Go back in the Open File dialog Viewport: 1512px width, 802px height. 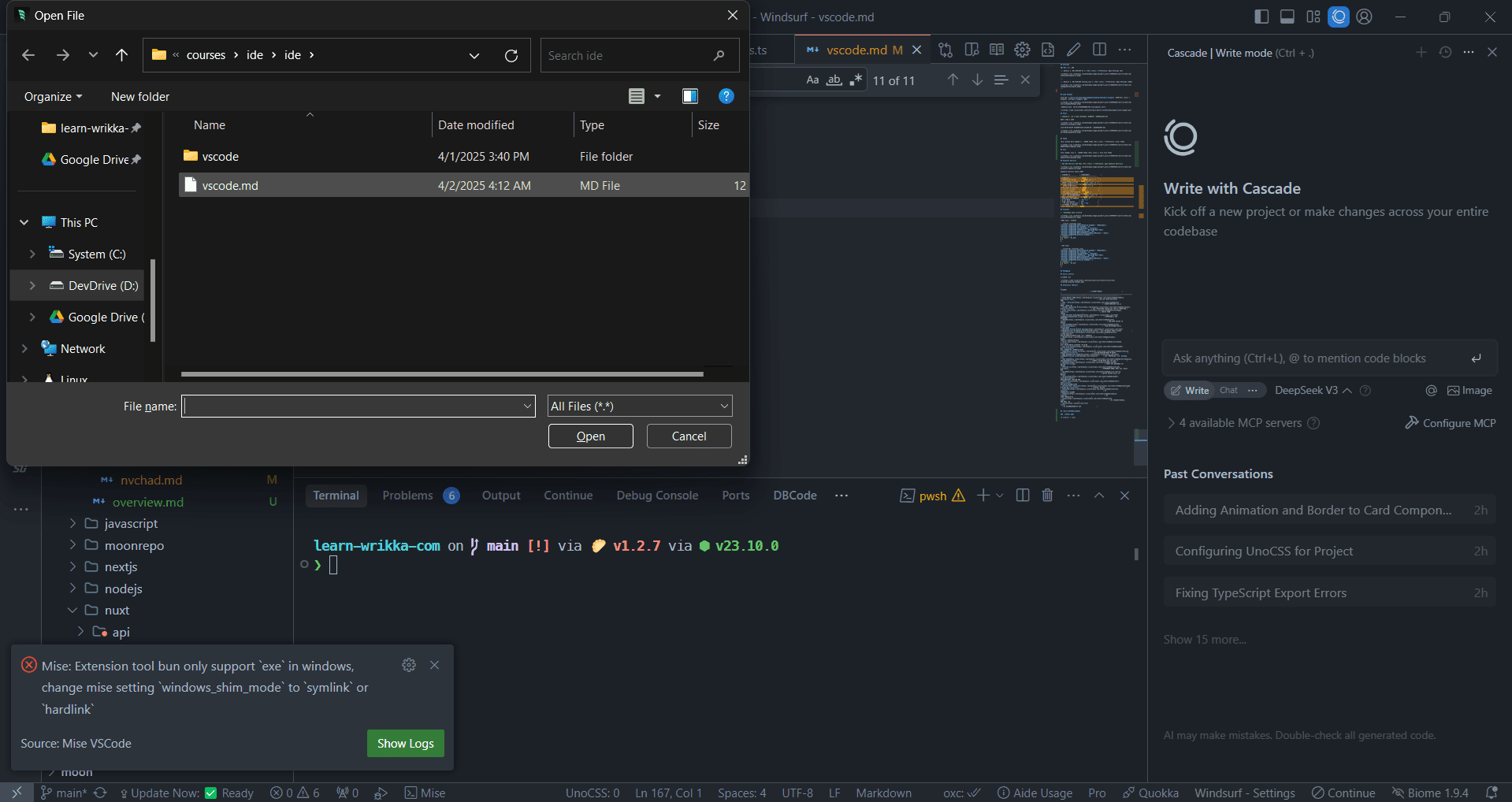pyautogui.click(x=28, y=55)
